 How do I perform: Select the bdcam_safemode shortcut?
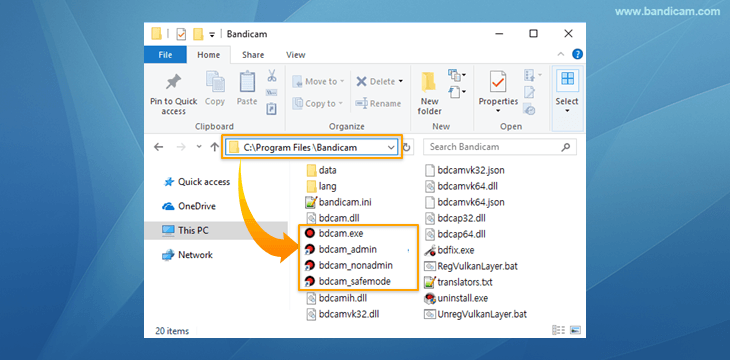click(348, 281)
